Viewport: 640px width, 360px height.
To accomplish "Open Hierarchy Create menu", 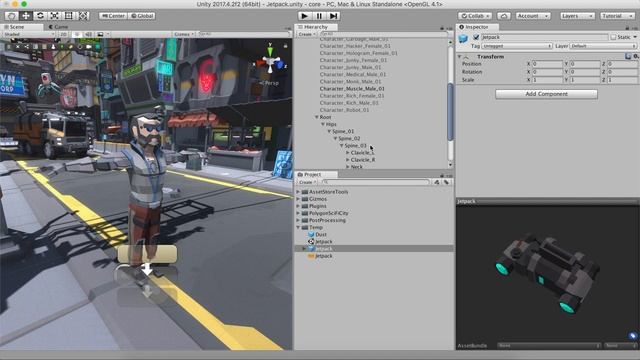I will click(307, 34).
